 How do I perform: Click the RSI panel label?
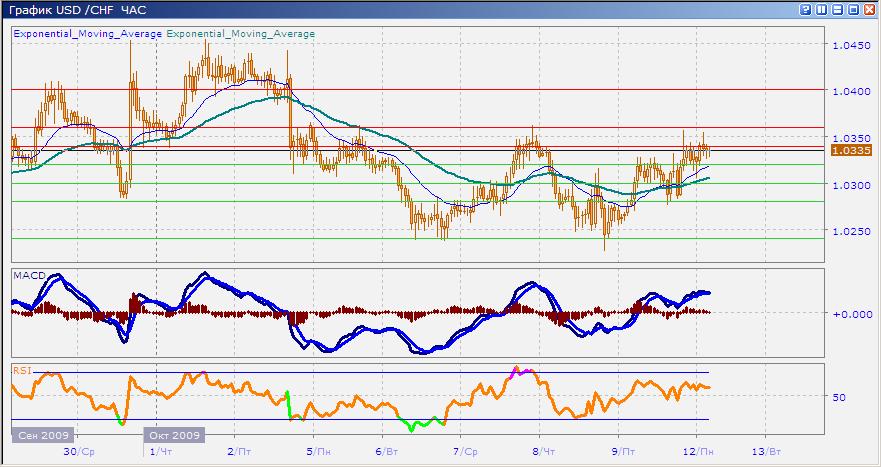click(x=21, y=369)
